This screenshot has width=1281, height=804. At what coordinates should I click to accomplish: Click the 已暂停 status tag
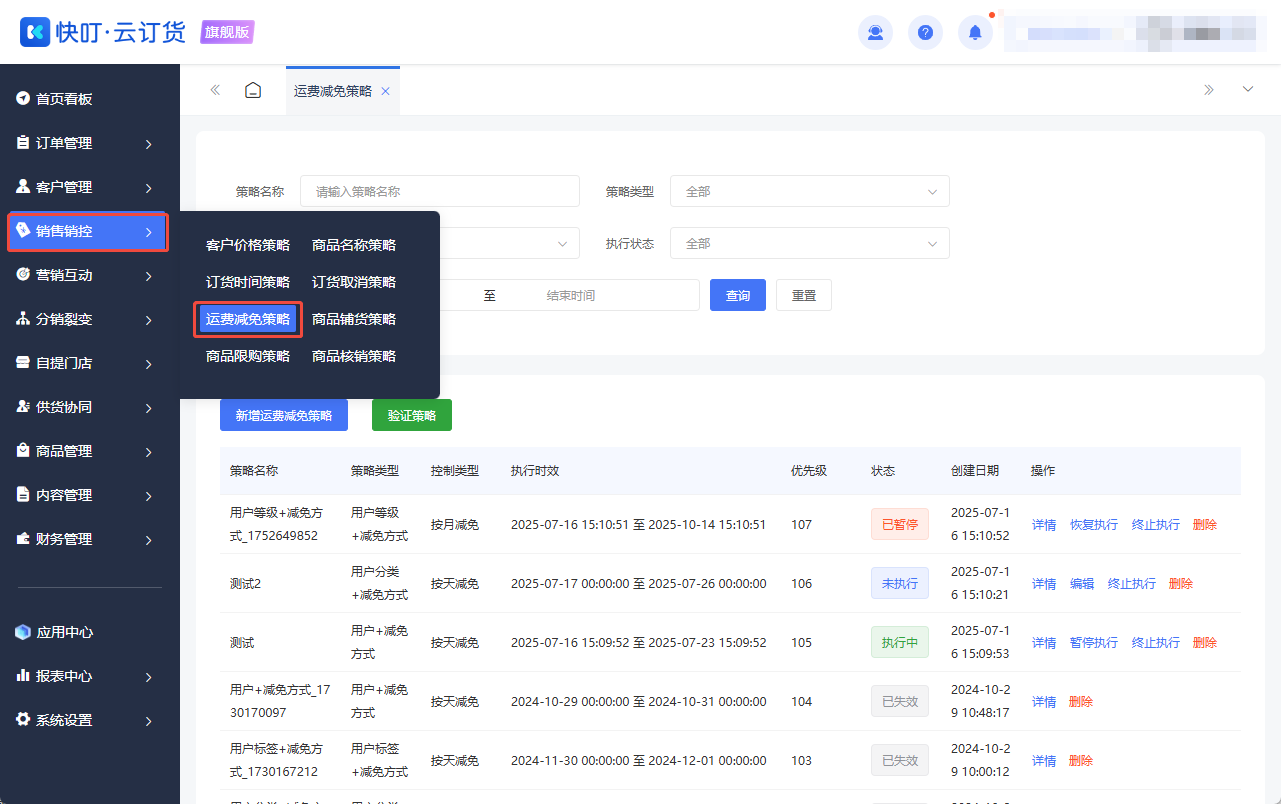(x=900, y=524)
